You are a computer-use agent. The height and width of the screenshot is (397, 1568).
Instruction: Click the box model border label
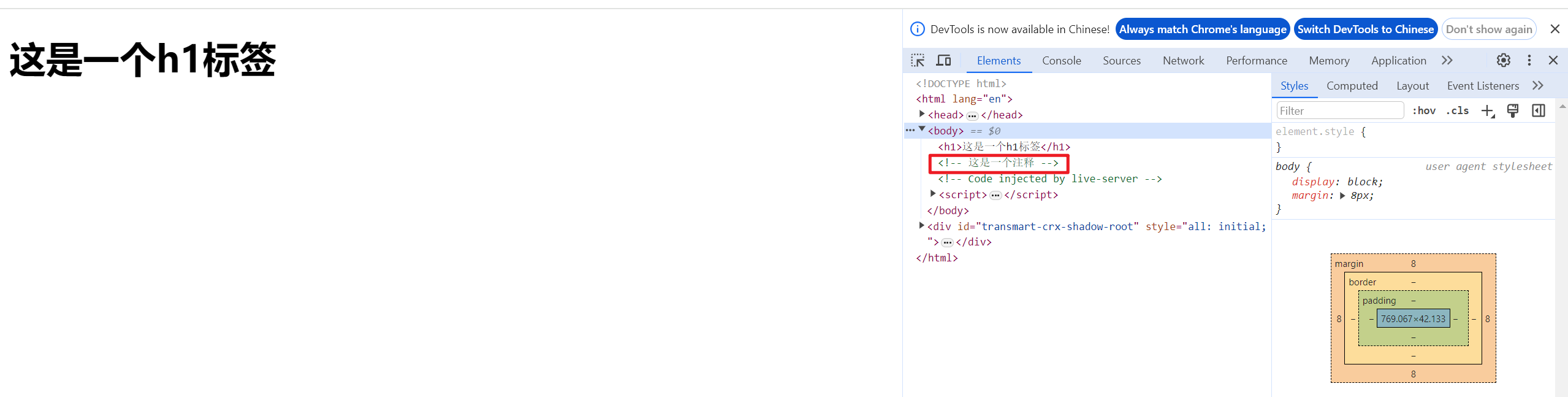(1362, 282)
